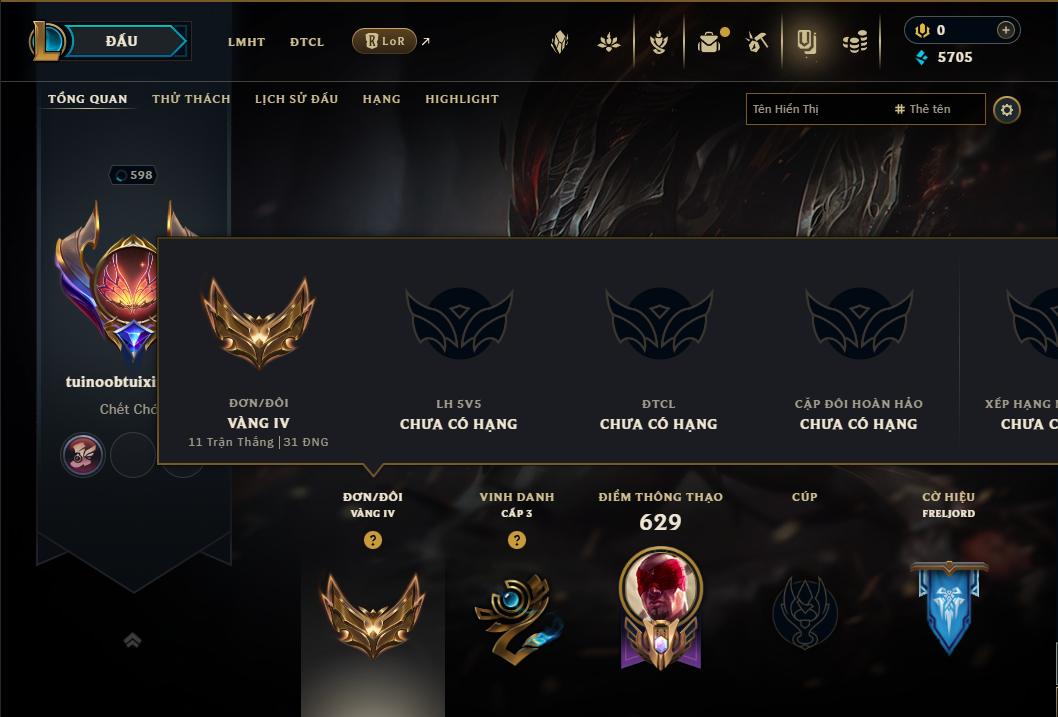Image resolution: width=1058 pixels, height=717 pixels.
Task: Switch to the Hạng tab
Action: (x=381, y=99)
